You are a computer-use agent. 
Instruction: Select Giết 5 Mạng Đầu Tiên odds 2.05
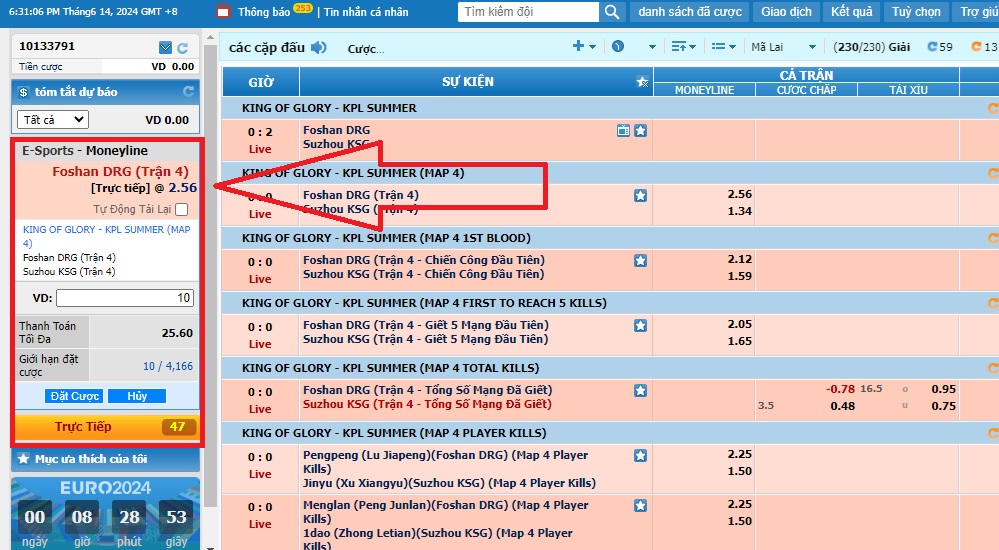coord(740,324)
